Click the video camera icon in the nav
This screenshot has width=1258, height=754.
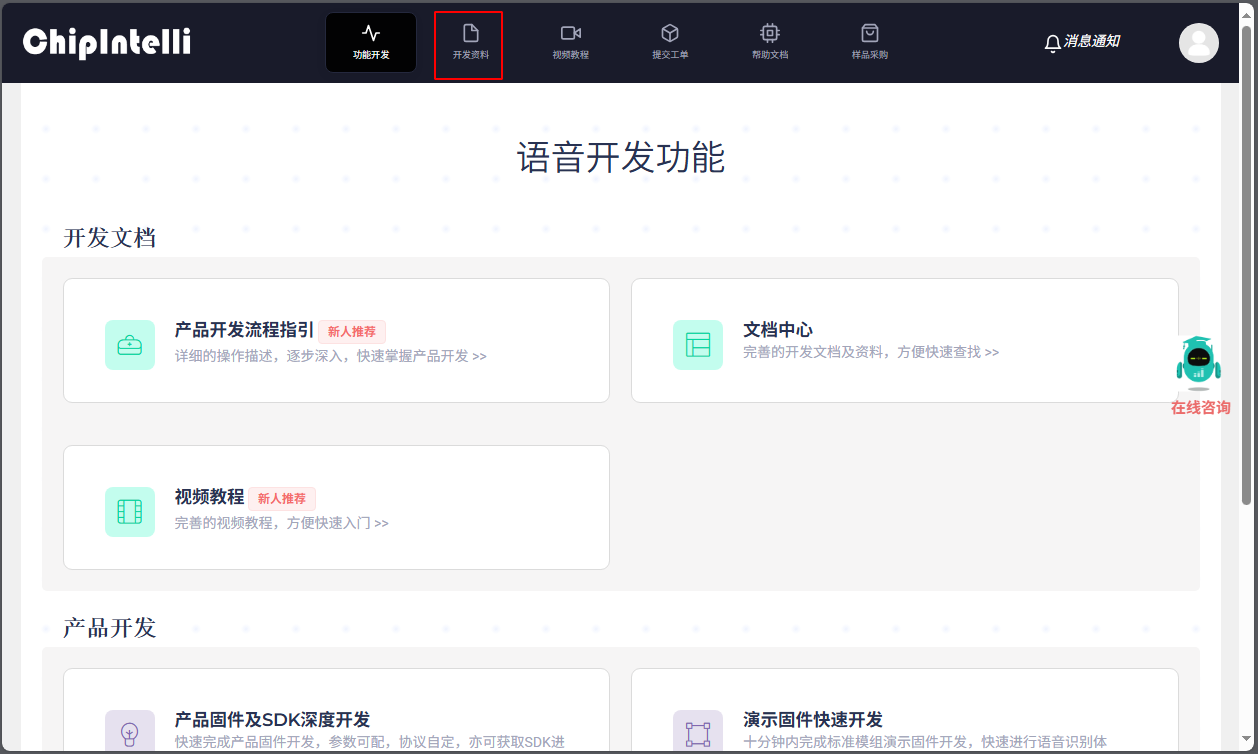point(571,33)
